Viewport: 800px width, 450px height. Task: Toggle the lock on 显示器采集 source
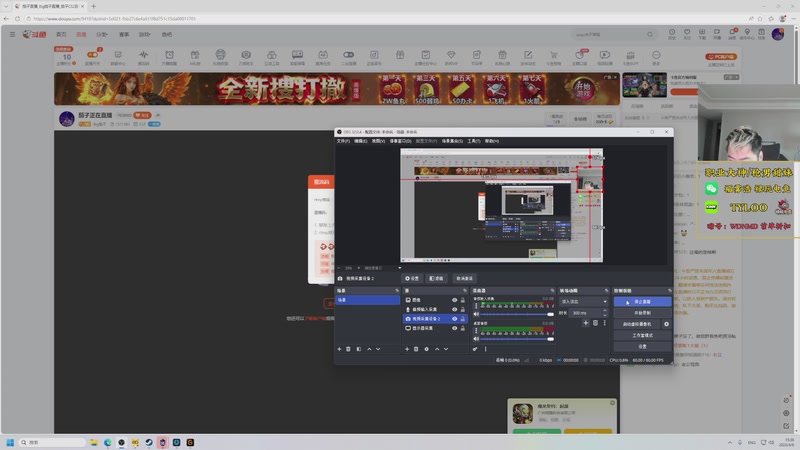tap(463, 328)
